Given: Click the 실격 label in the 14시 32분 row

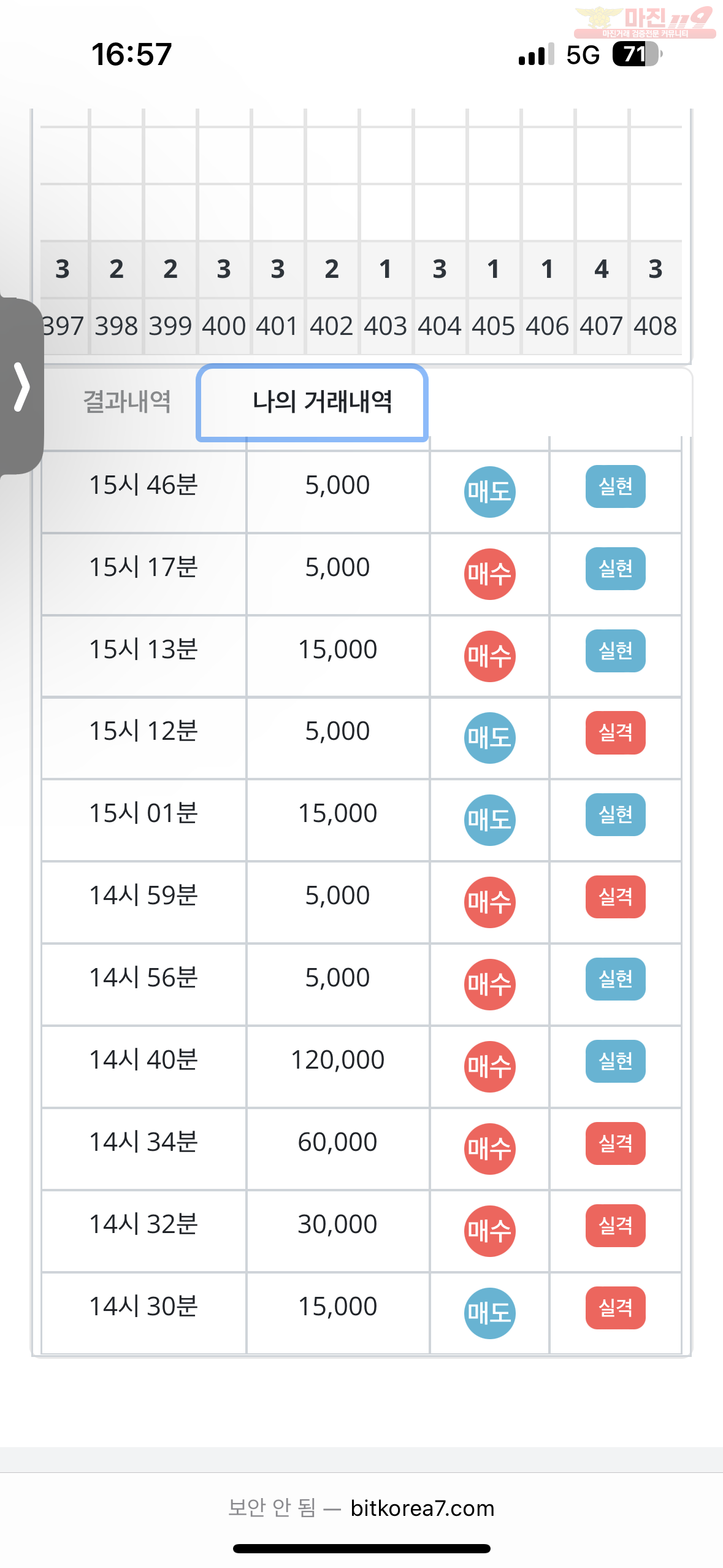Looking at the screenshot, I should (615, 1226).
